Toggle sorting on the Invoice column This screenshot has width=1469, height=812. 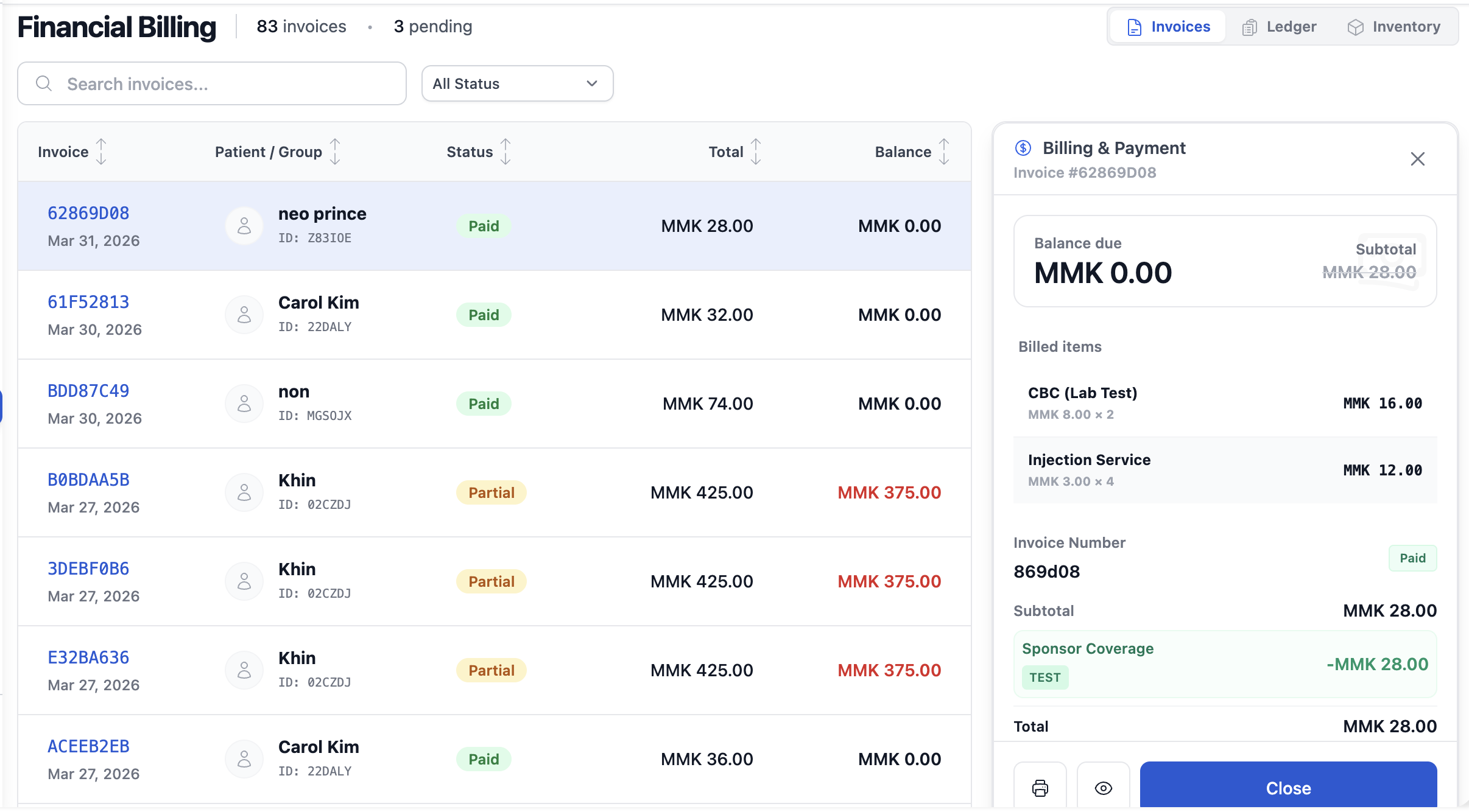[x=101, y=152]
